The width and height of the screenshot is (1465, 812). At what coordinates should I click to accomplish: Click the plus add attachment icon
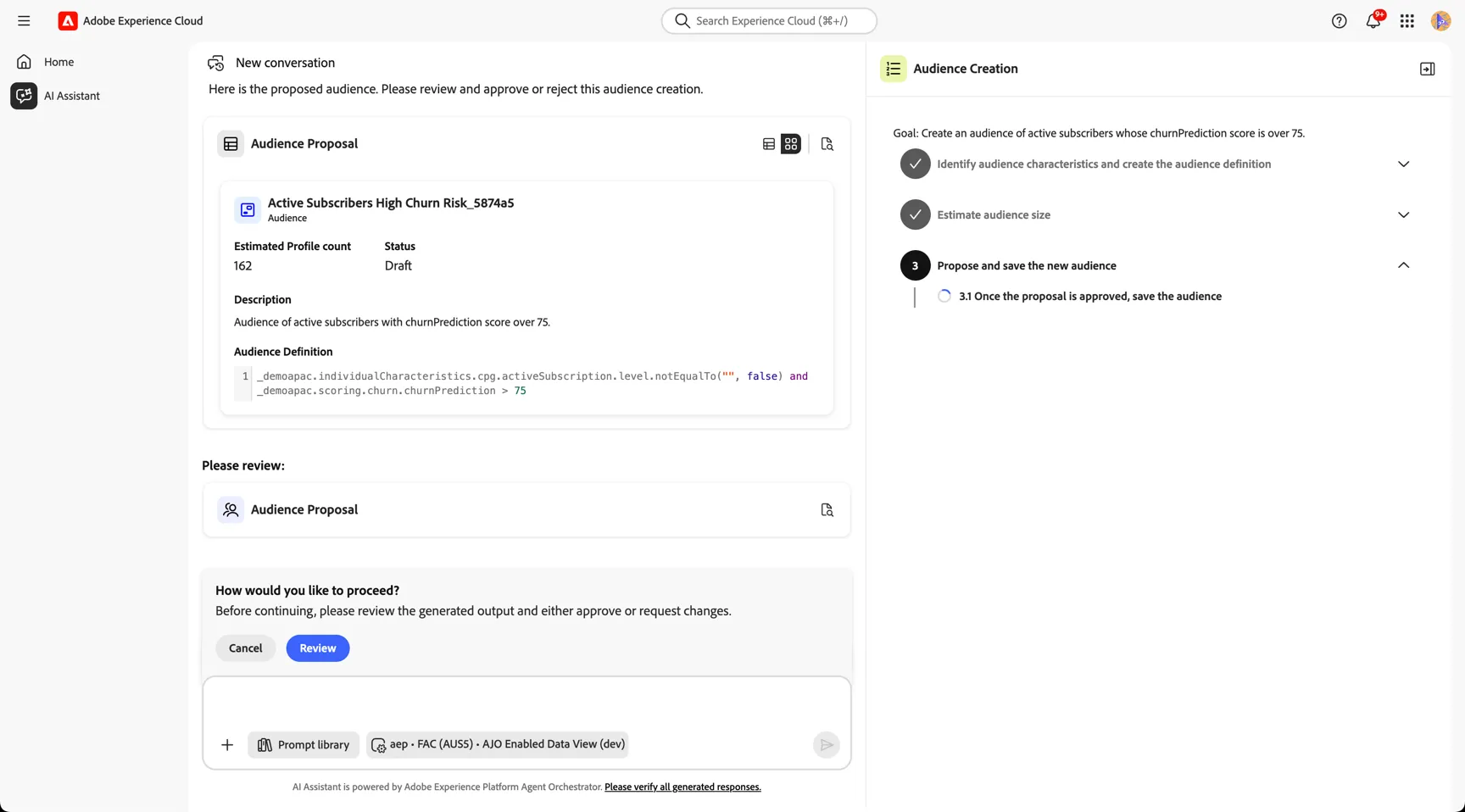(x=227, y=745)
